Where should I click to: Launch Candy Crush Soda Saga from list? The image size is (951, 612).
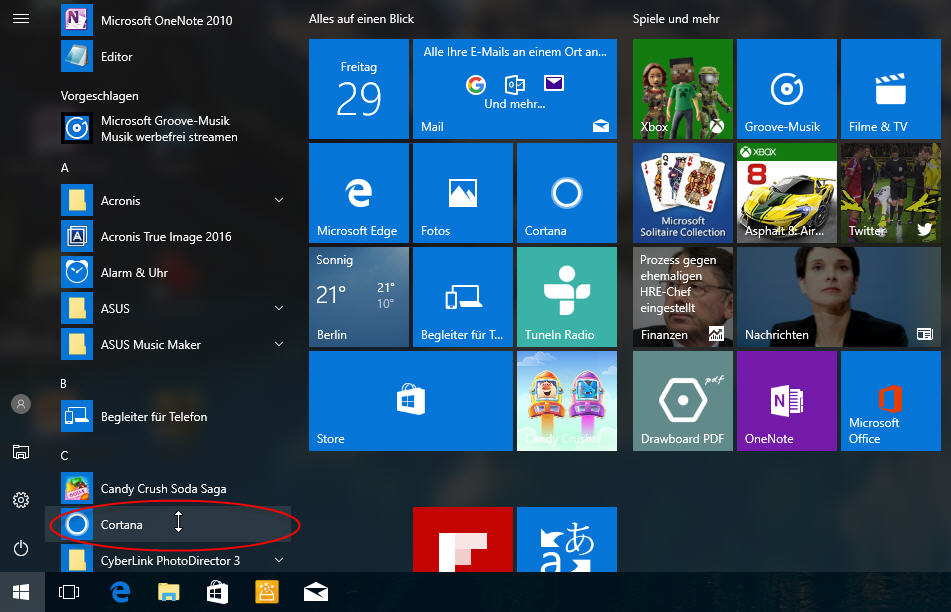(169, 488)
